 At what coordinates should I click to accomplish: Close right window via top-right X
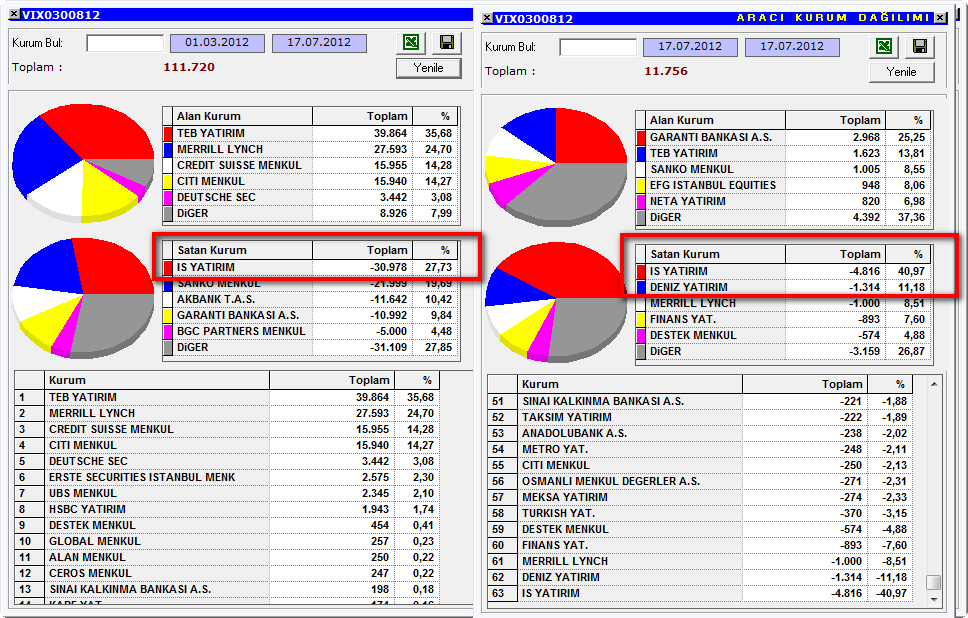(x=940, y=18)
